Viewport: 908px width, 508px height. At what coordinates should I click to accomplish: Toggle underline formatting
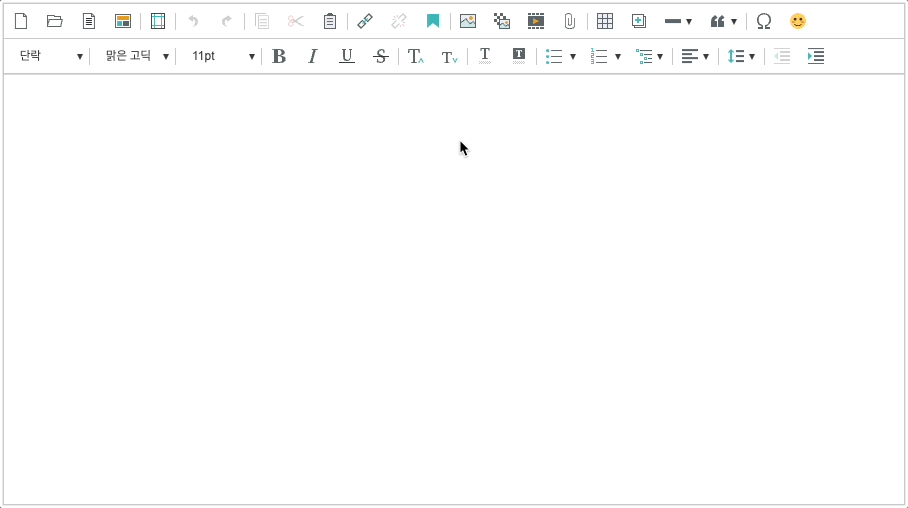(x=347, y=56)
